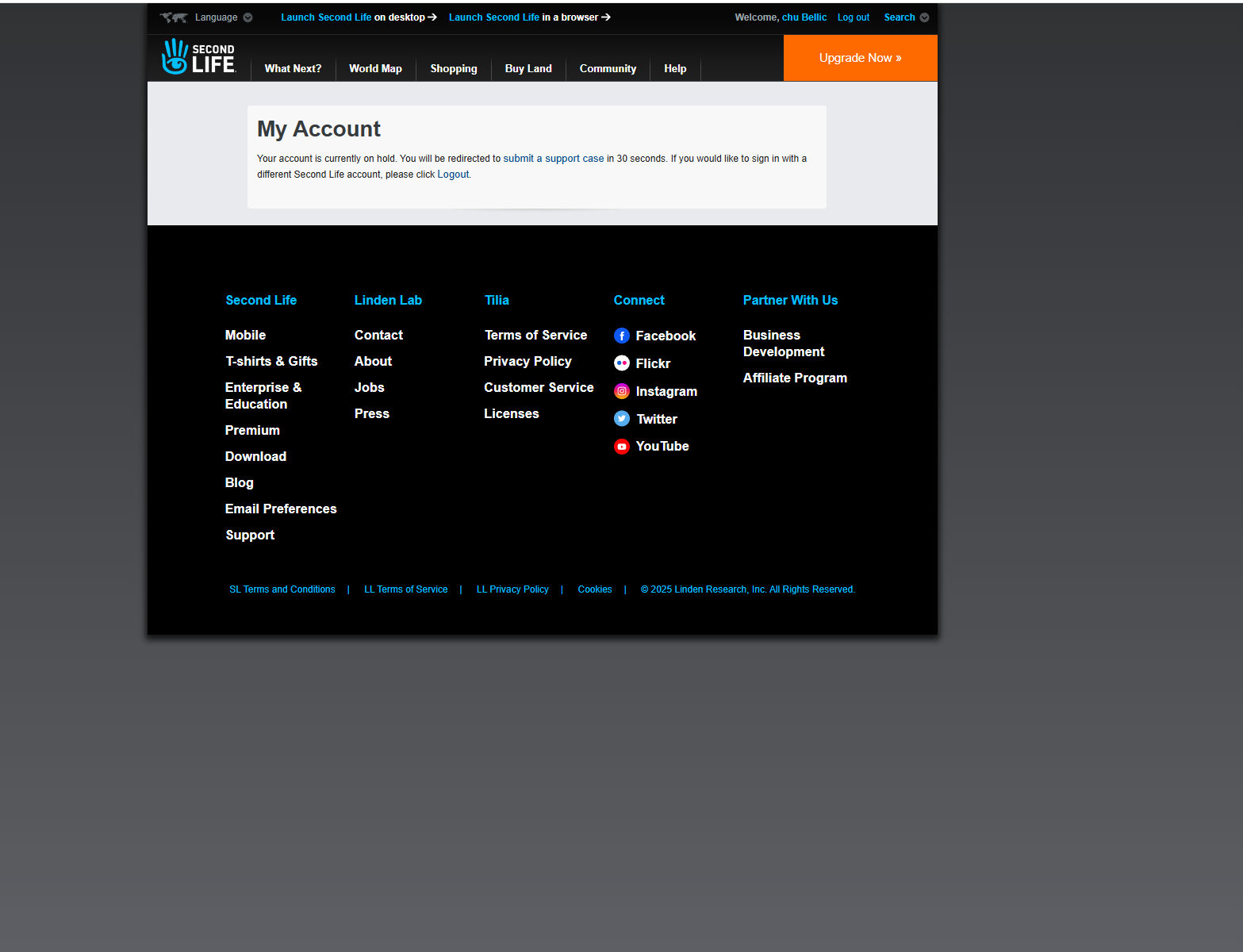Click the Partner With Us heading
1243x952 pixels.
tap(790, 301)
